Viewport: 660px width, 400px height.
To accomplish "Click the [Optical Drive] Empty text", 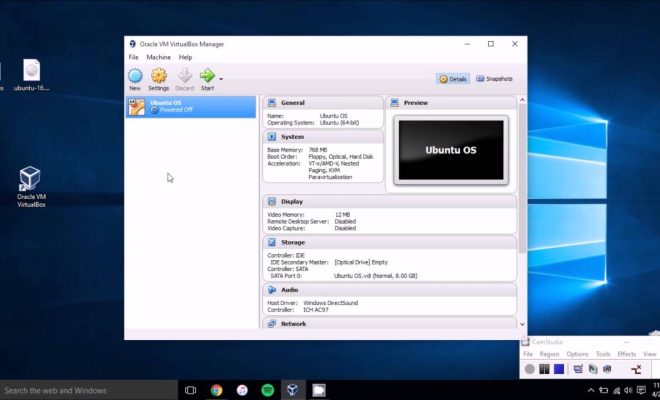I will coord(361,262).
